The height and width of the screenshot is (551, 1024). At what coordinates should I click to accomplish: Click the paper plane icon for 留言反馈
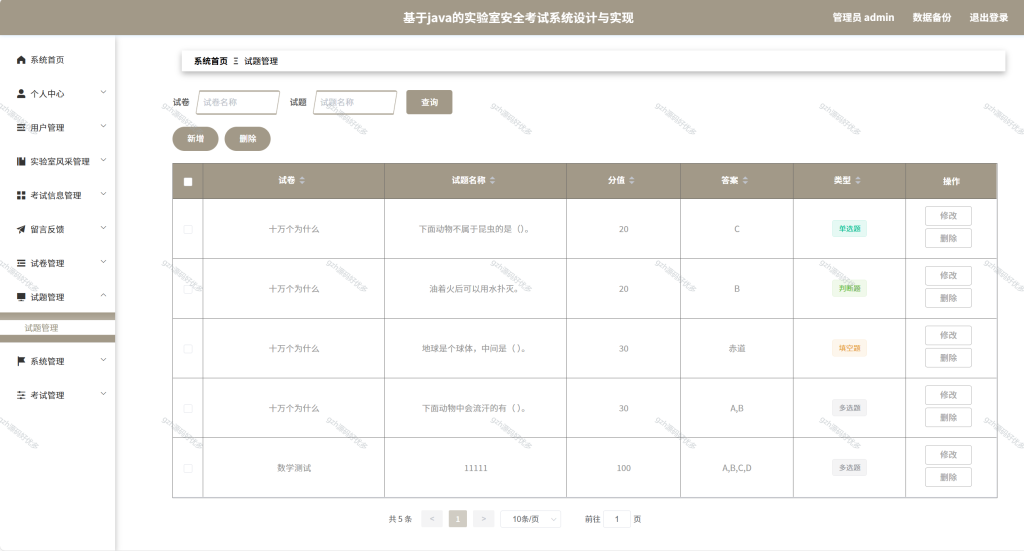pyautogui.click(x=21, y=230)
